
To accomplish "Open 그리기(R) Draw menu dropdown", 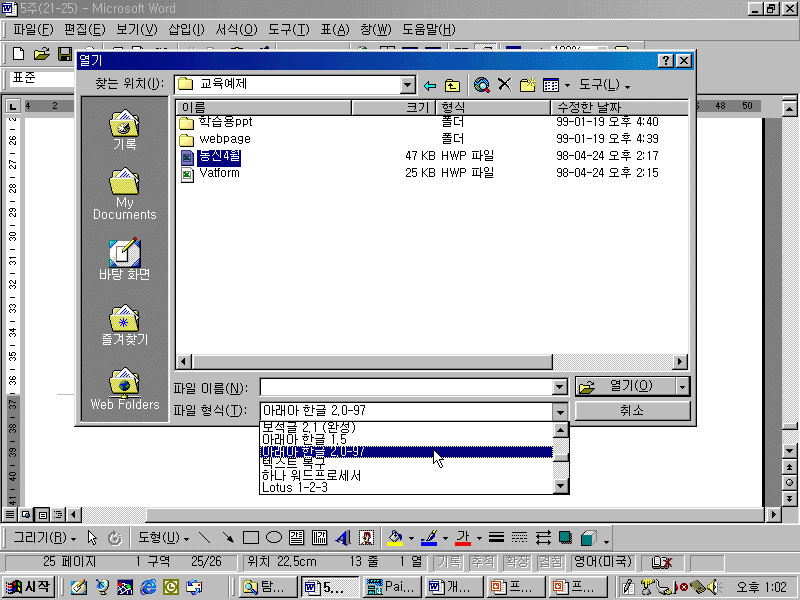I will coord(44,537).
